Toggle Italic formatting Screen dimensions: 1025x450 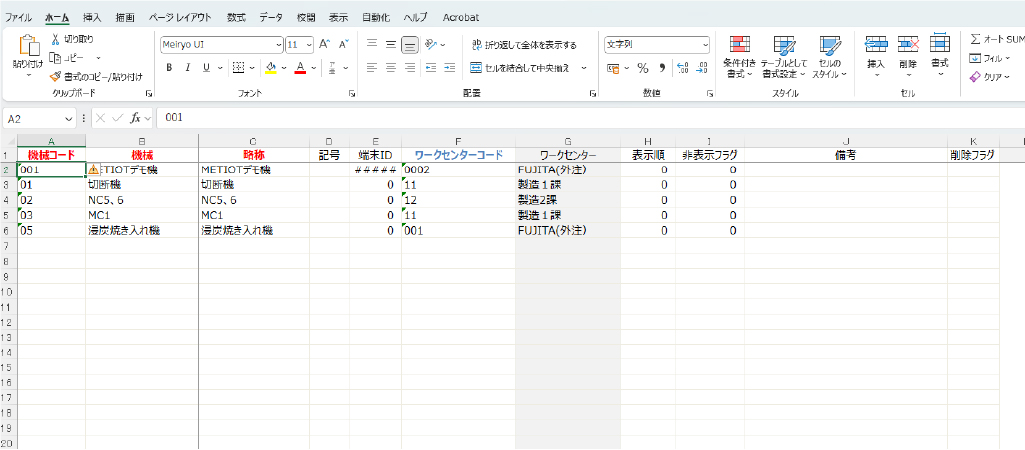pyautogui.click(x=188, y=68)
